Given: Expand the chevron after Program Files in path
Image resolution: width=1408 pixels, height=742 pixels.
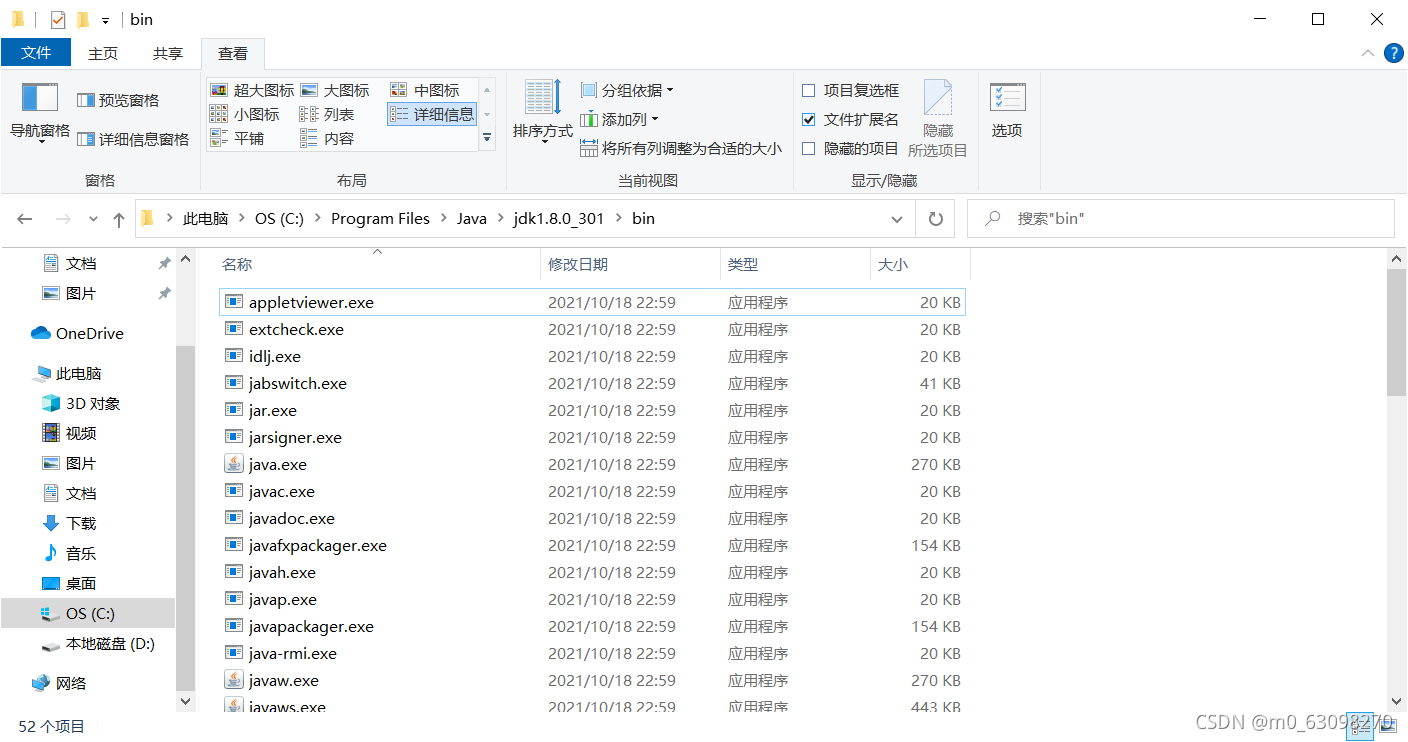Looking at the screenshot, I should coord(443,218).
